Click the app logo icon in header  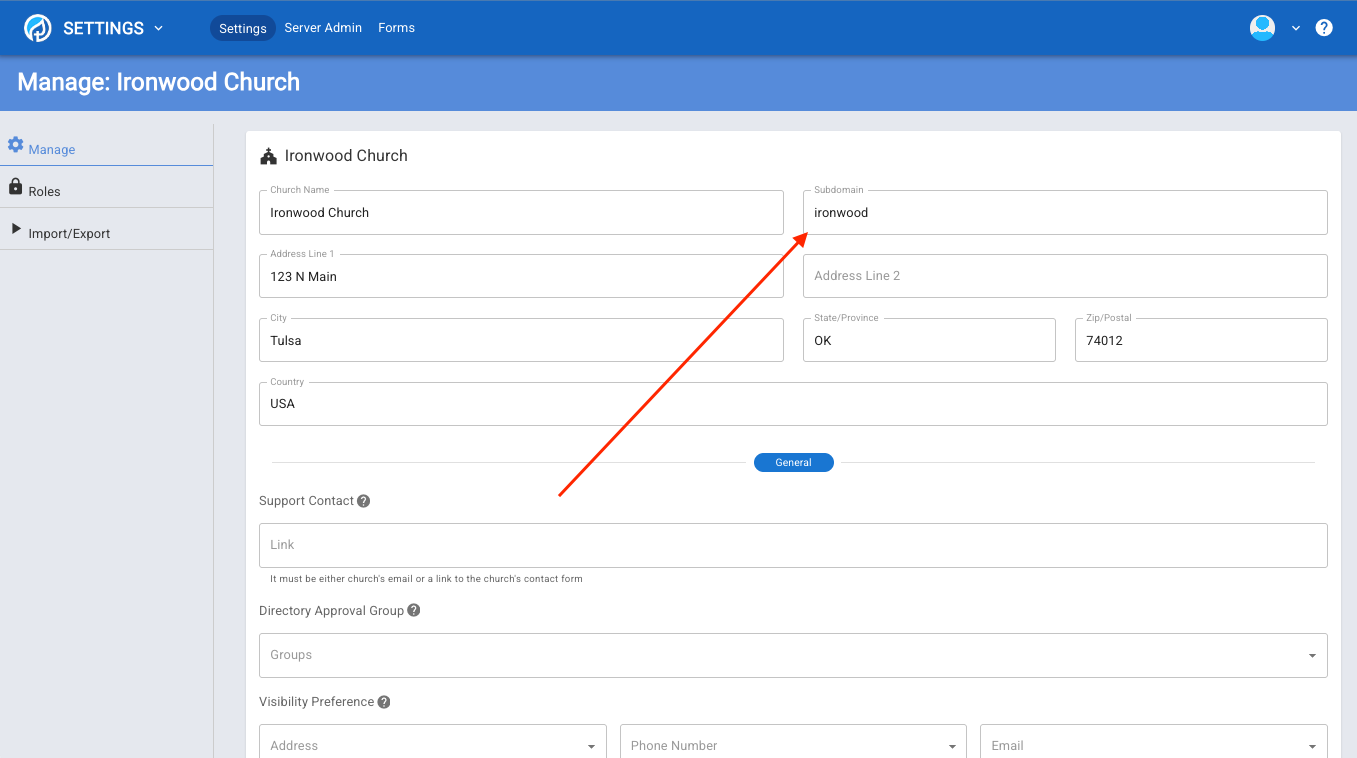coord(38,28)
